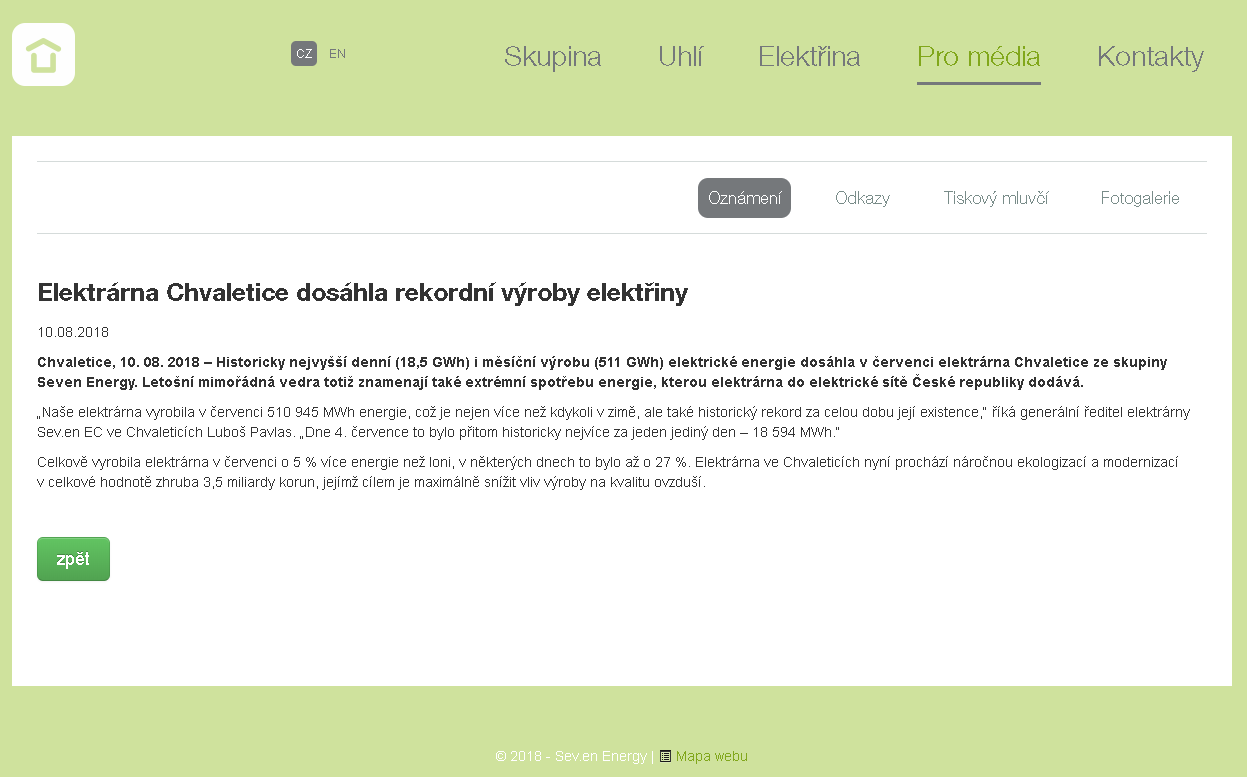
Task: Open the Uhlí menu item
Action: (x=680, y=57)
